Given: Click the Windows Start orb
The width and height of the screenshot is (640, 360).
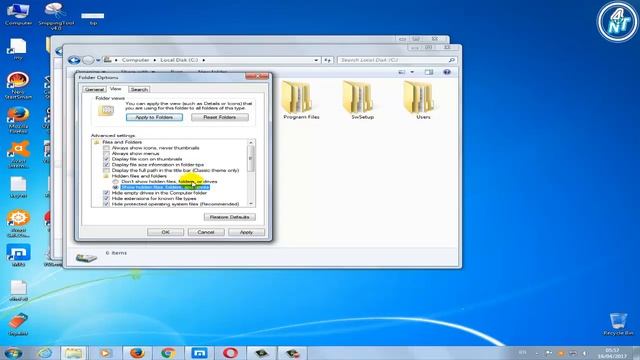Looking at the screenshot, I should pos(13,353).
